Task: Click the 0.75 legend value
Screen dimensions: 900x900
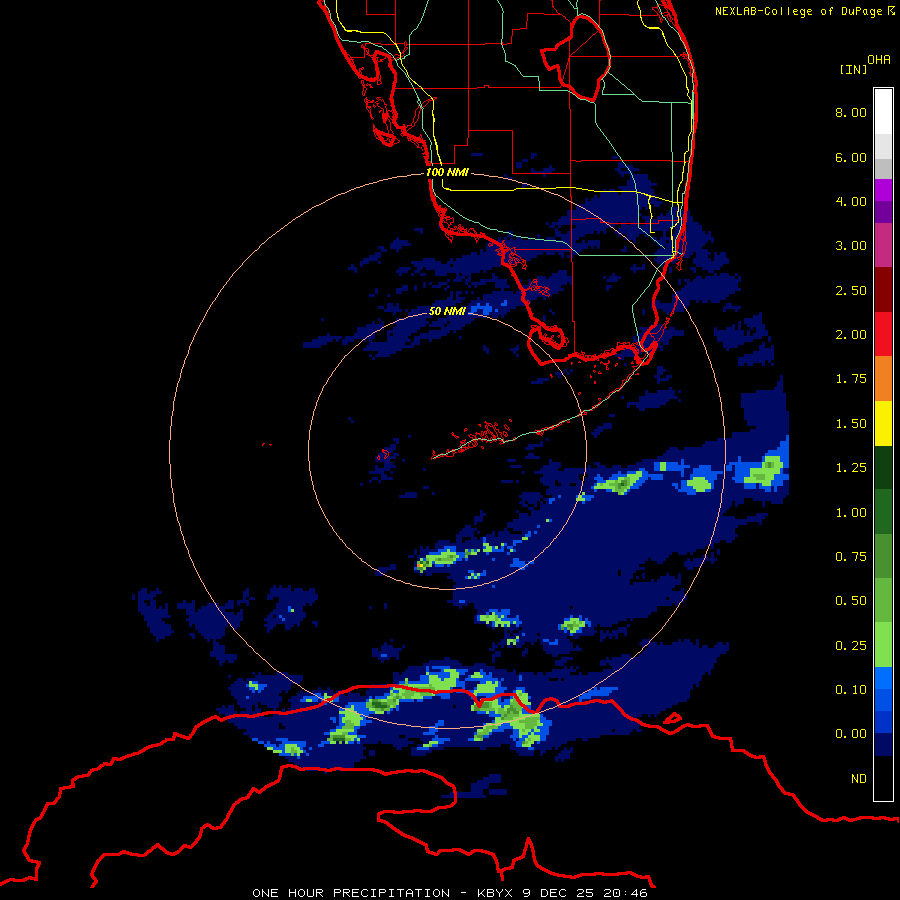Action: (x=851, y=557)
